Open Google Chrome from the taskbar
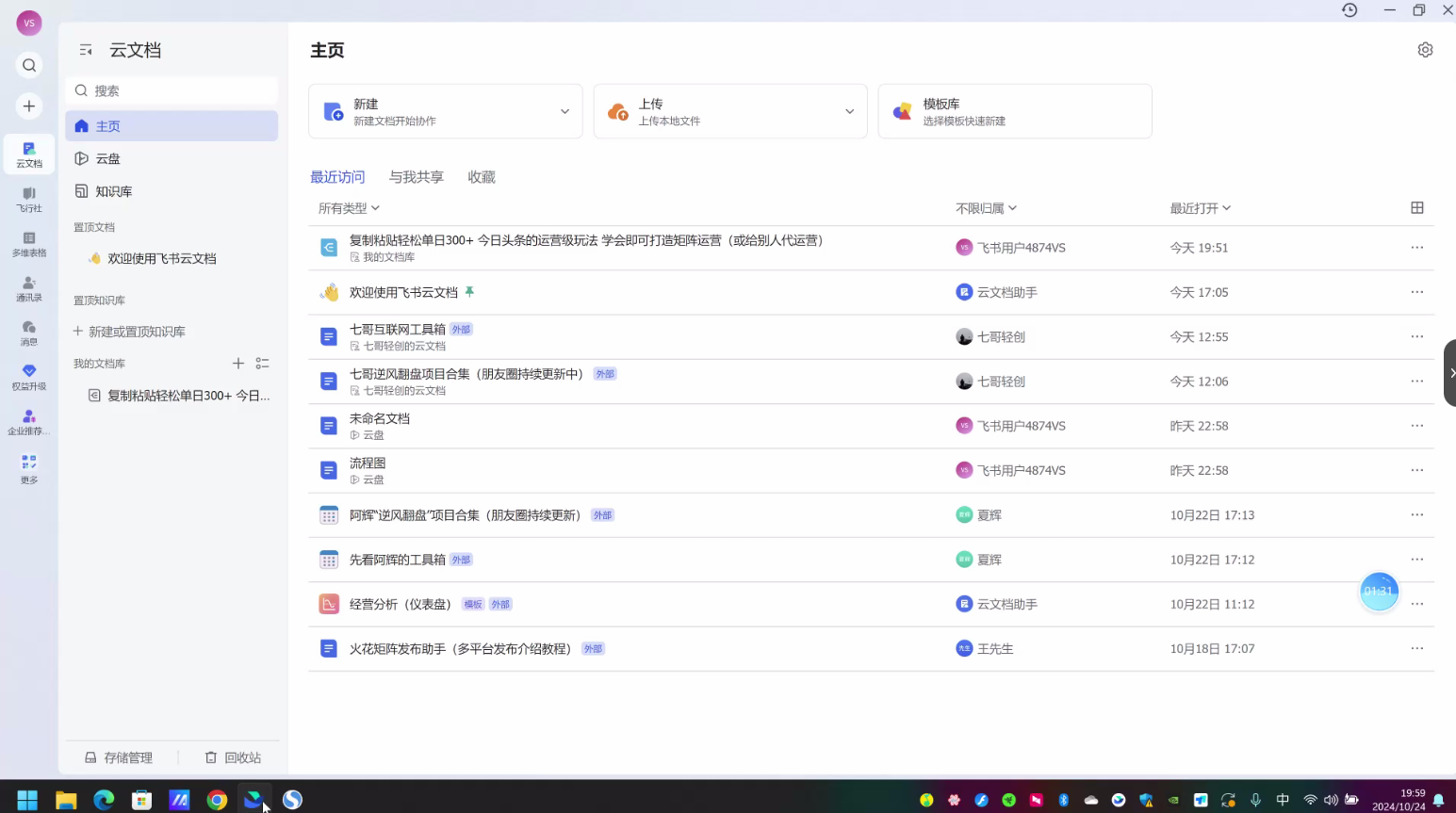 (217, 800)
